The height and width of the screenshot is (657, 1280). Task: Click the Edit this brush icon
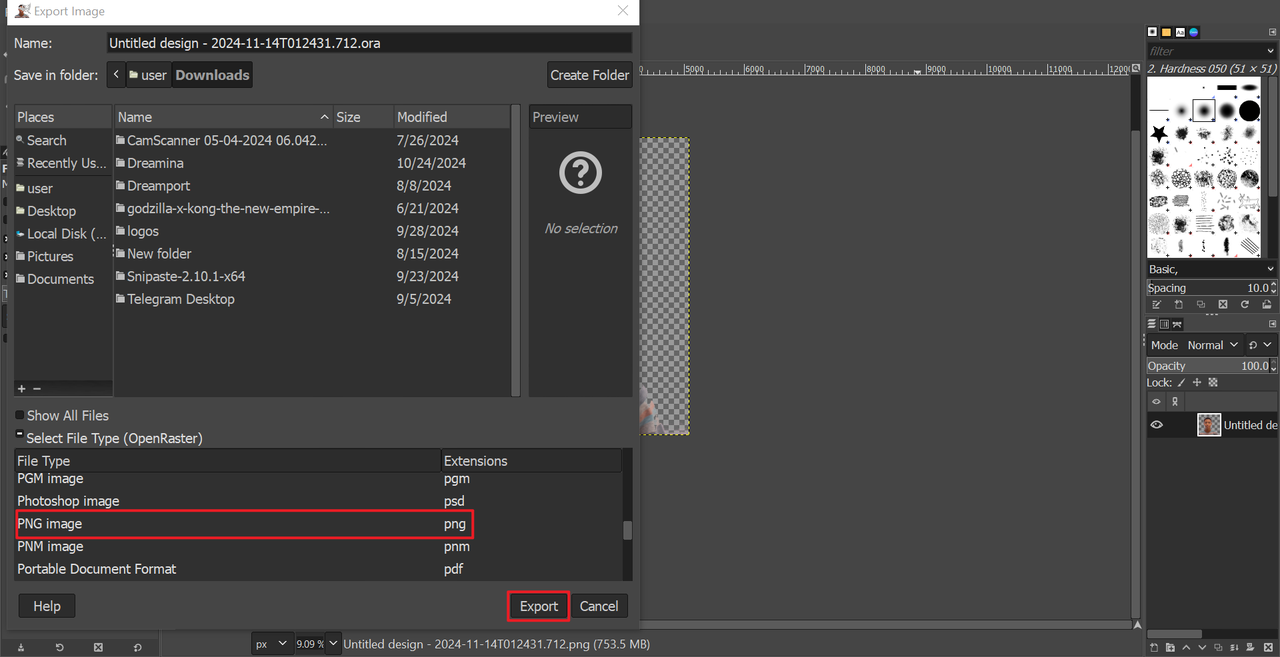[x=1157, y=304]
